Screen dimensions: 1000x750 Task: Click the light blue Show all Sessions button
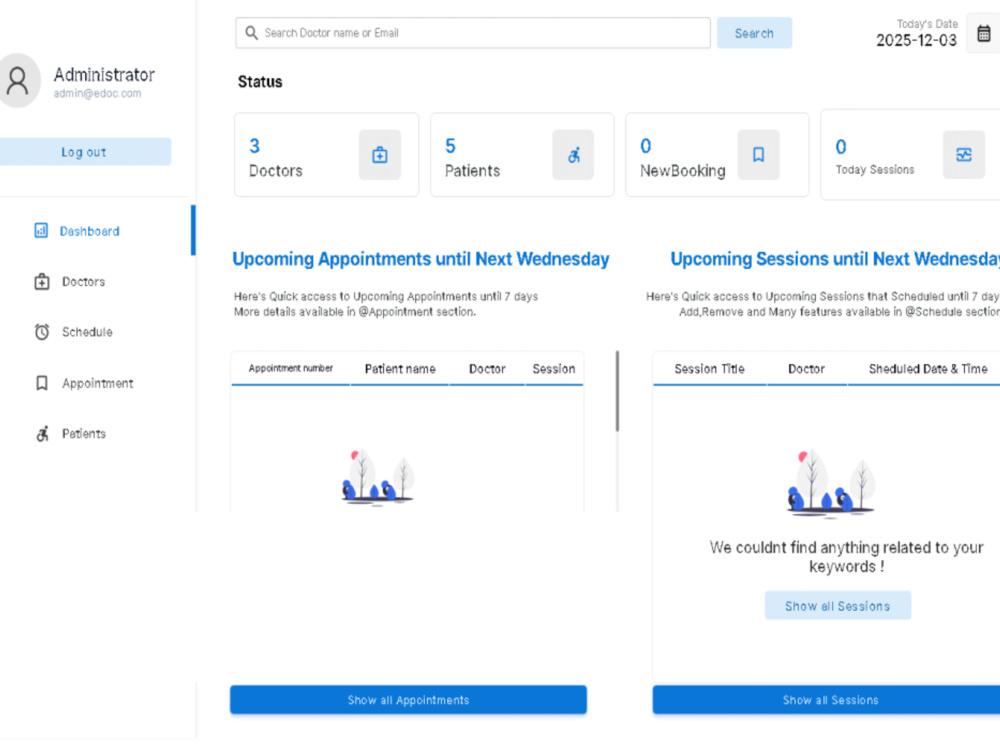[x=837, y=606]
